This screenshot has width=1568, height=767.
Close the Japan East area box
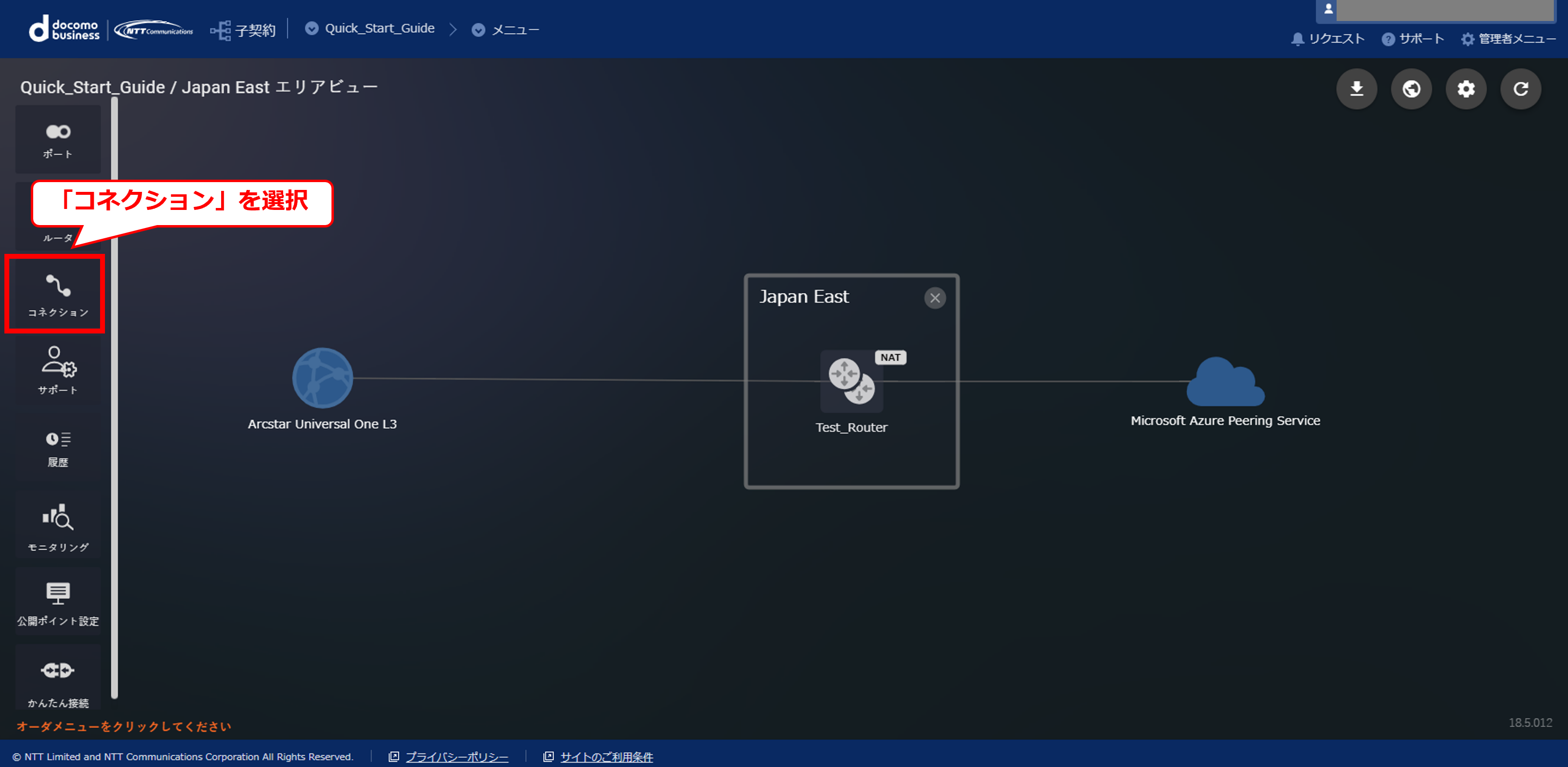pyautogui.click(x=935, y=298)
